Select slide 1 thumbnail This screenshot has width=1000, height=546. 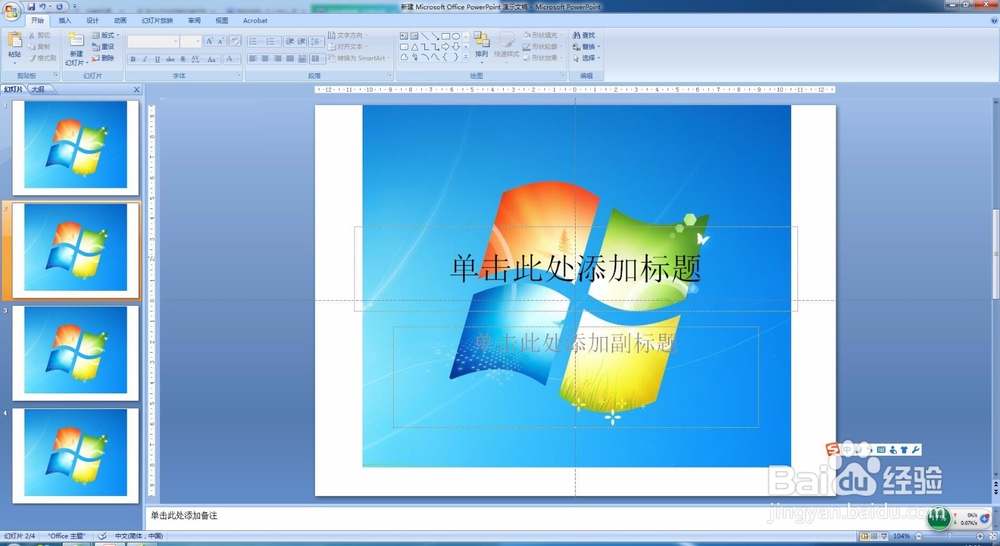75,147
